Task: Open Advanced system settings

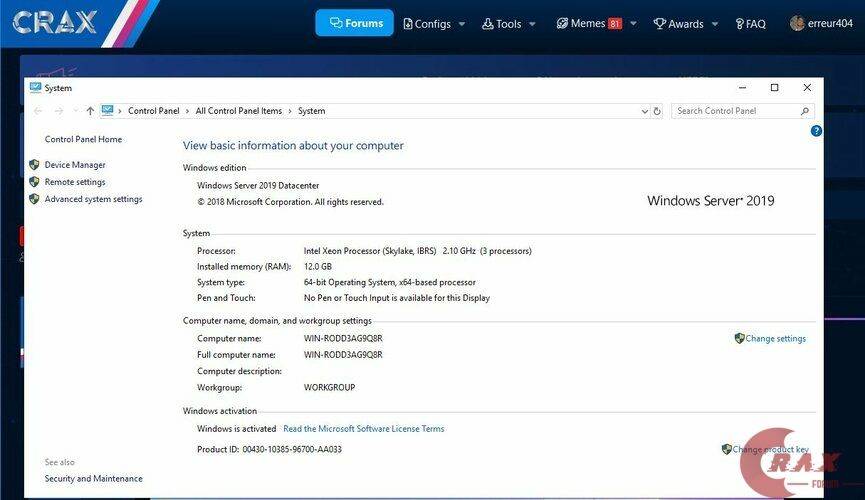Action: [x=93, y=199]
